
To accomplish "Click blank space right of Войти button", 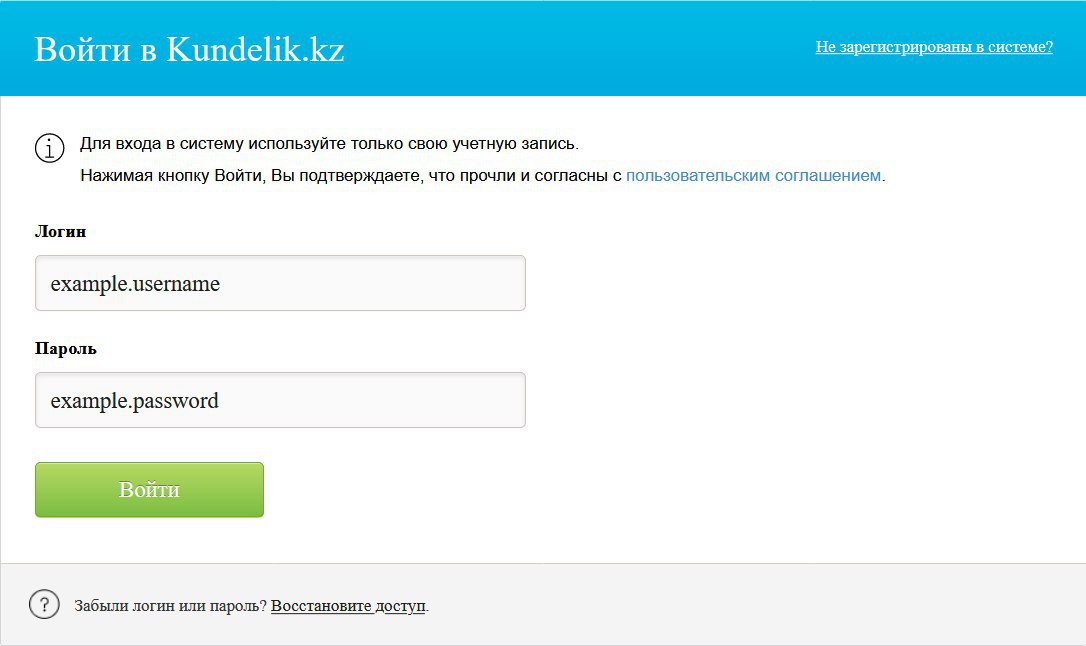I will pyautogui.click(x=623, y=490).
